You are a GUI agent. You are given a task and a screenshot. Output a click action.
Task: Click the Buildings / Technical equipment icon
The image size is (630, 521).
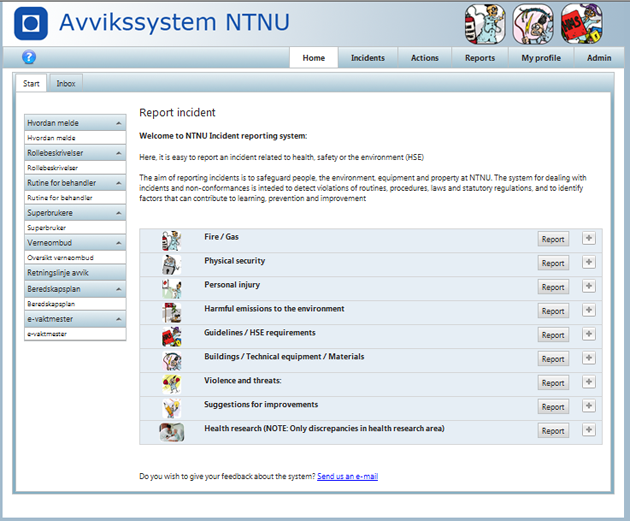coord(172,361)
